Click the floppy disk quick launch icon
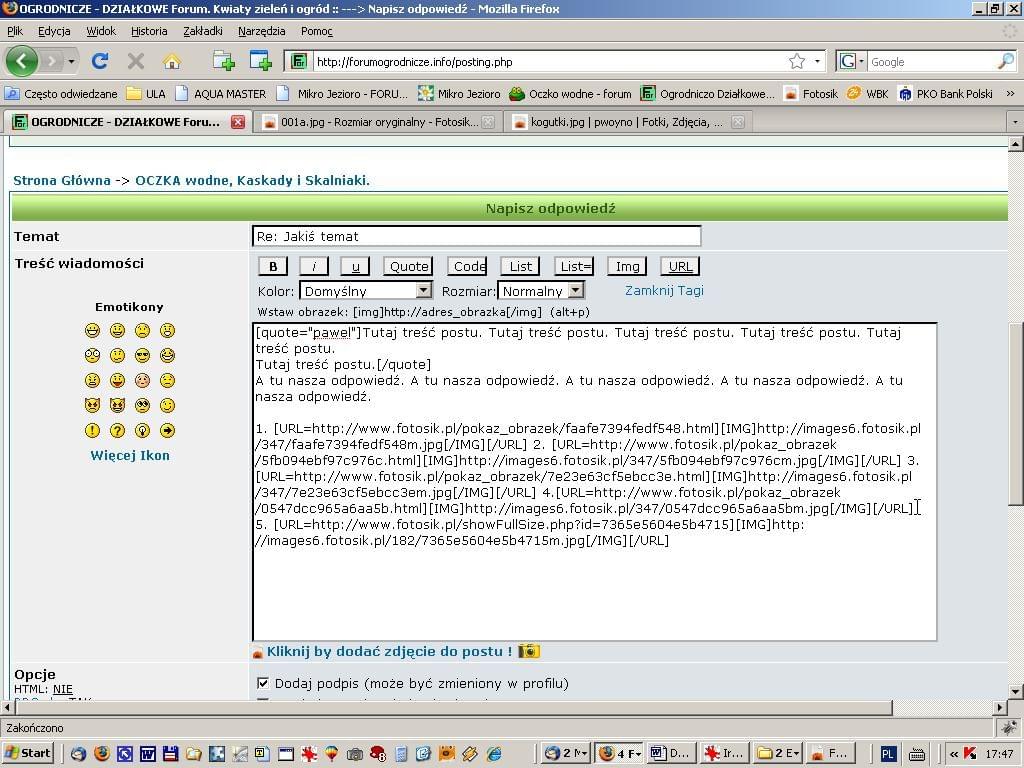 click(x=170, y=753)
